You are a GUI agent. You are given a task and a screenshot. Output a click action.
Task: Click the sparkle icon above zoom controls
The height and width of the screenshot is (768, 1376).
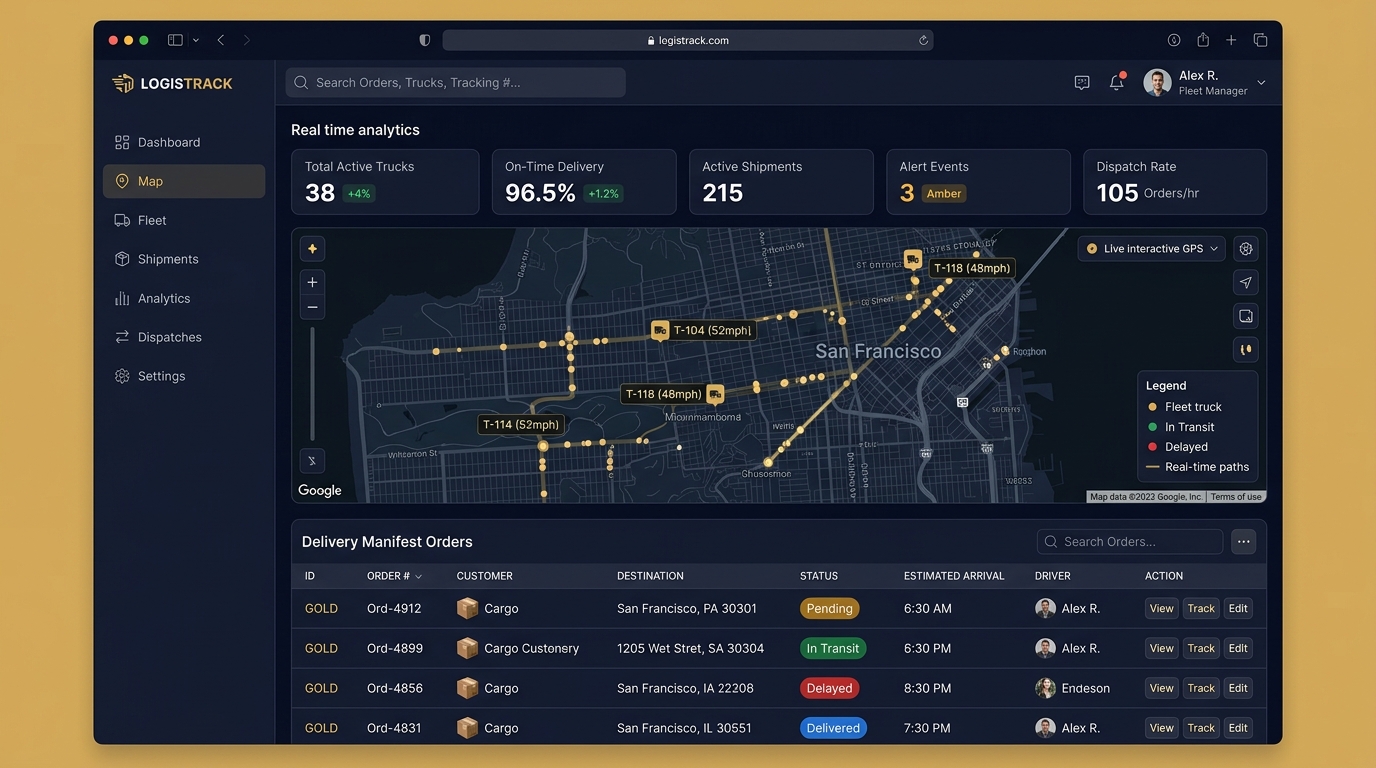click(312, 249)
